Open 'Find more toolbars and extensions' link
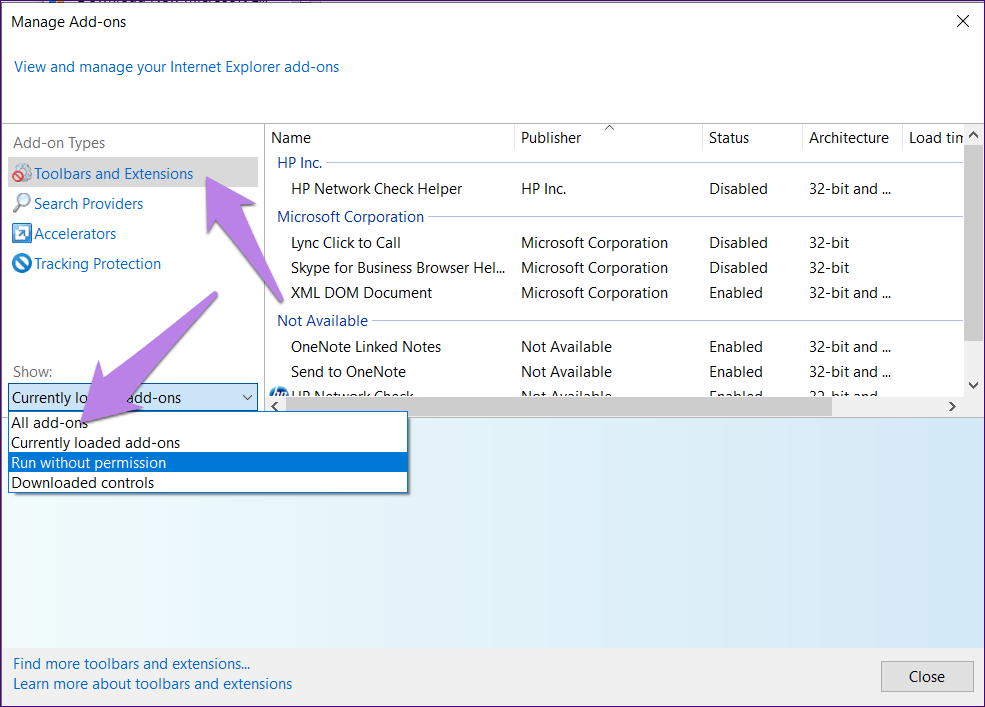 (x=132, y=664)
